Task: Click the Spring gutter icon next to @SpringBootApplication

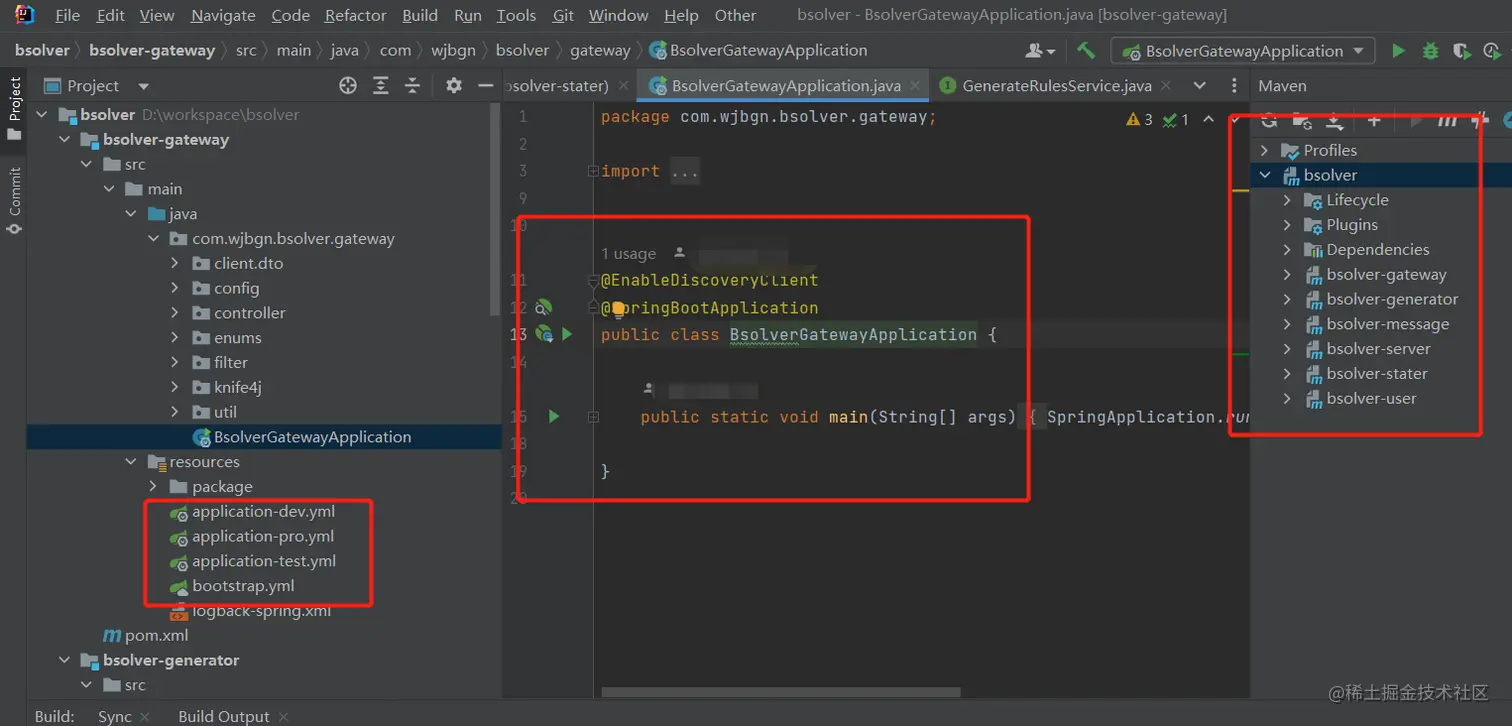Action: [544, 307]
